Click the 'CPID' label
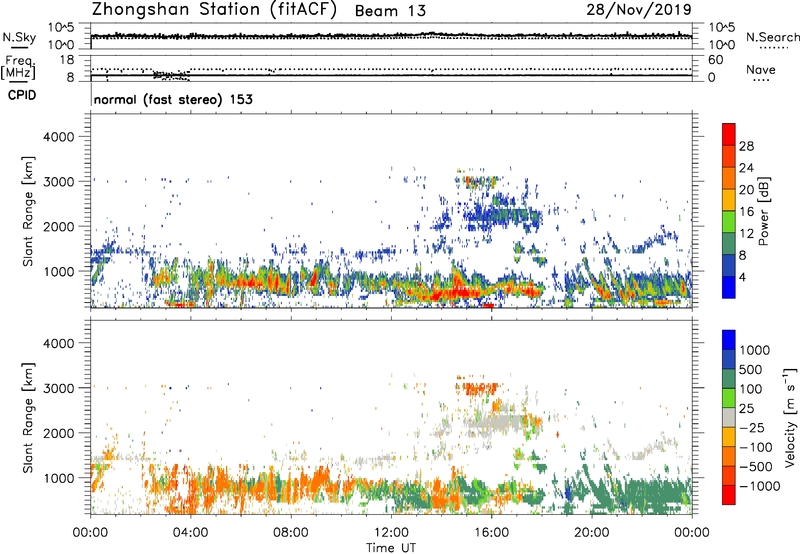The height and width of the screenshot is (554, 800). point(22,95)
